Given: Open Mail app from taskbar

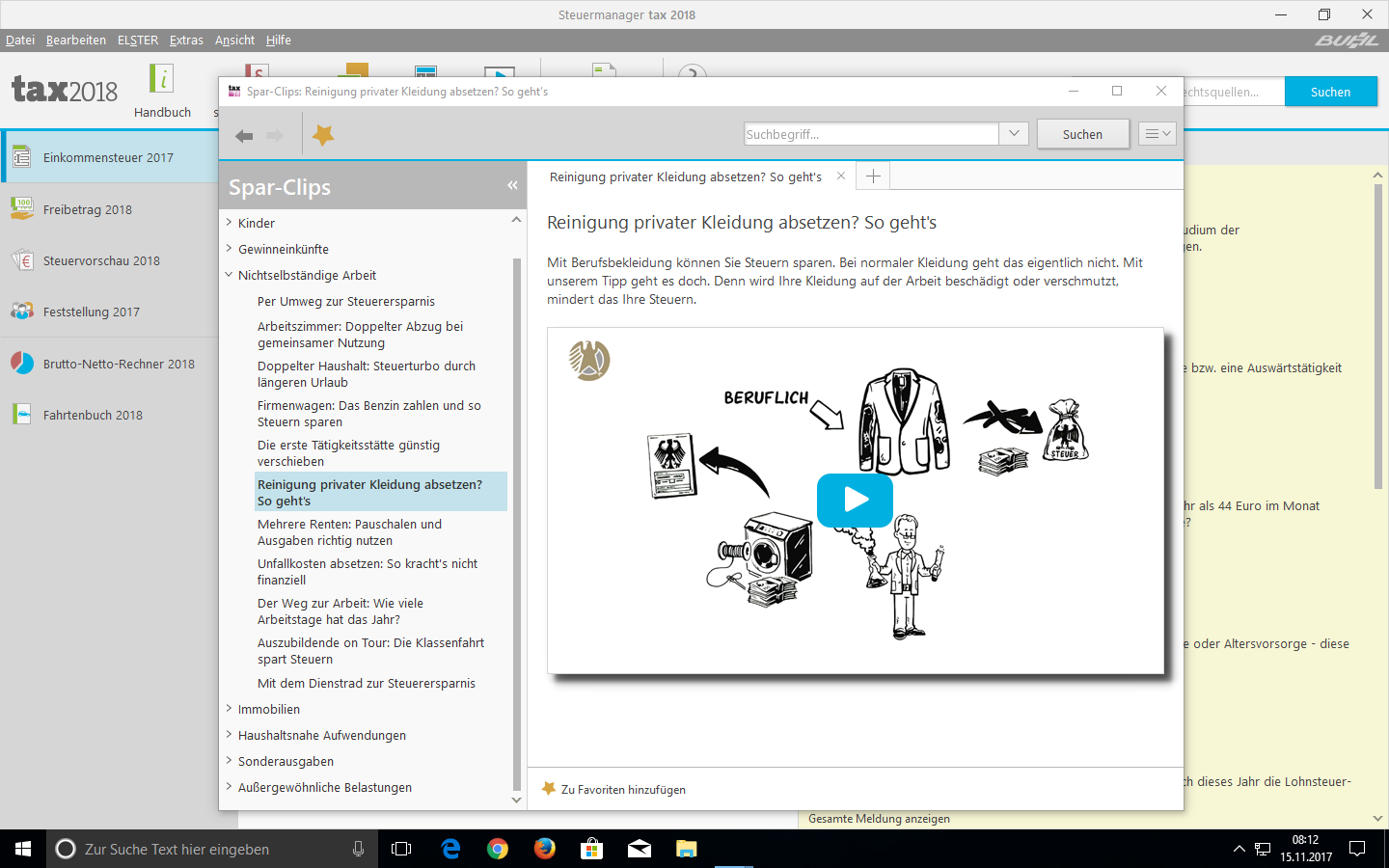Looking at the screenshot, I should coord(640,849).
